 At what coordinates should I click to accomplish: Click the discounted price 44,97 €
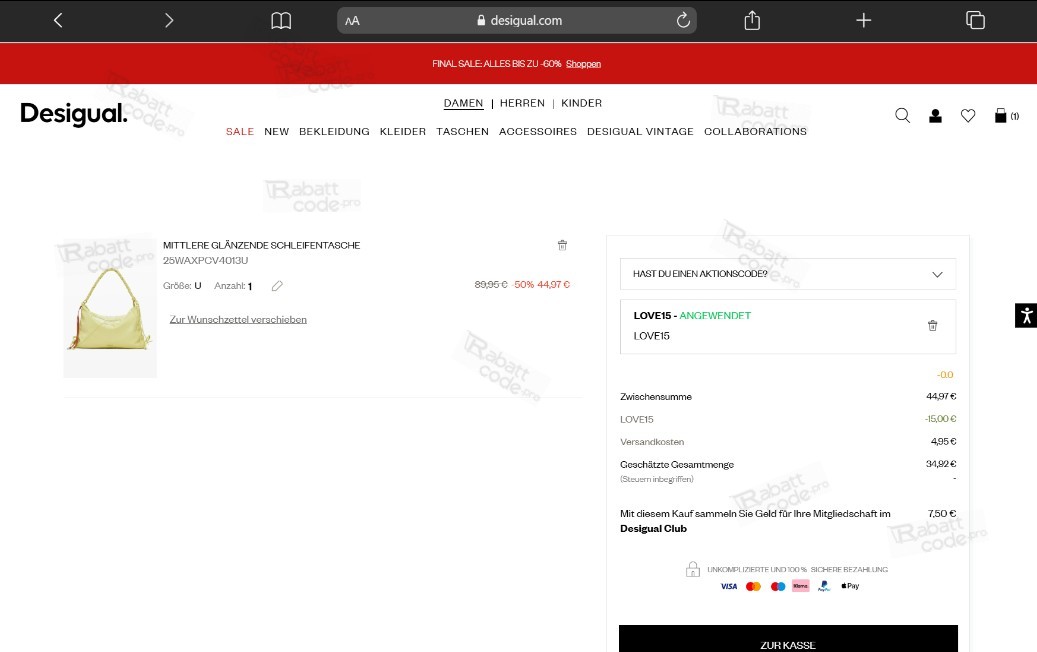tap(554, 284)
